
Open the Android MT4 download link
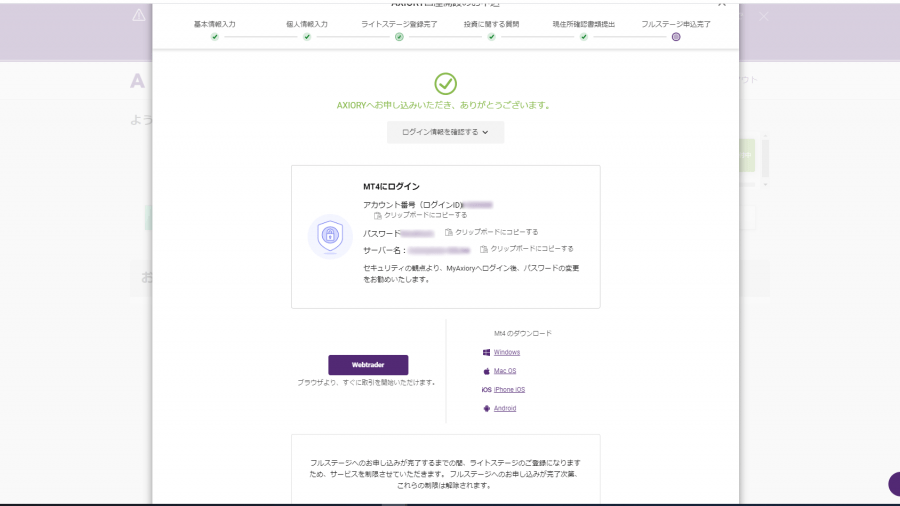coord(505,408)
